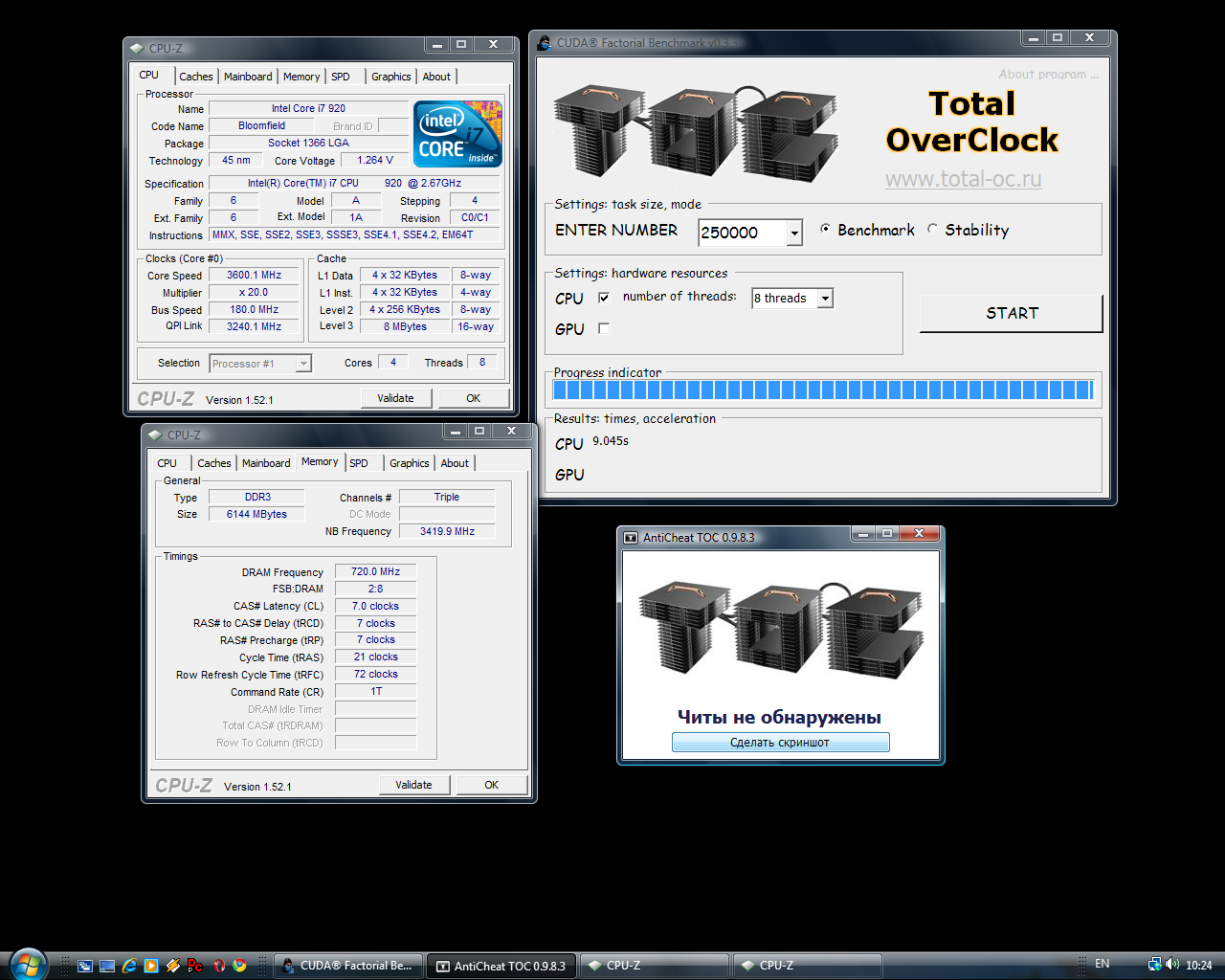Minimize the CPU-Z processor window
1225x980 pixels.
point(437,44)
